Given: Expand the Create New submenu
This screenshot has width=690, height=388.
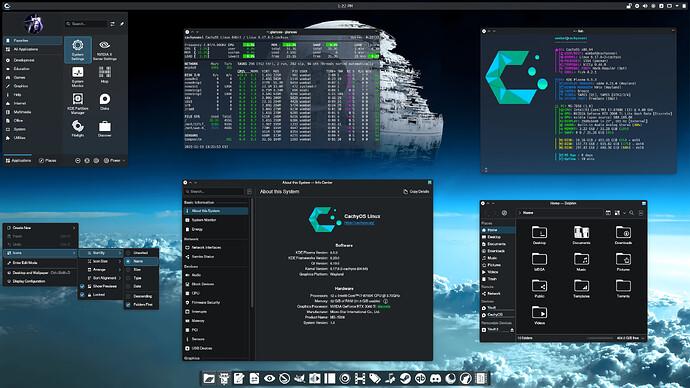Looking at the screenshot, I should [40, 228].
